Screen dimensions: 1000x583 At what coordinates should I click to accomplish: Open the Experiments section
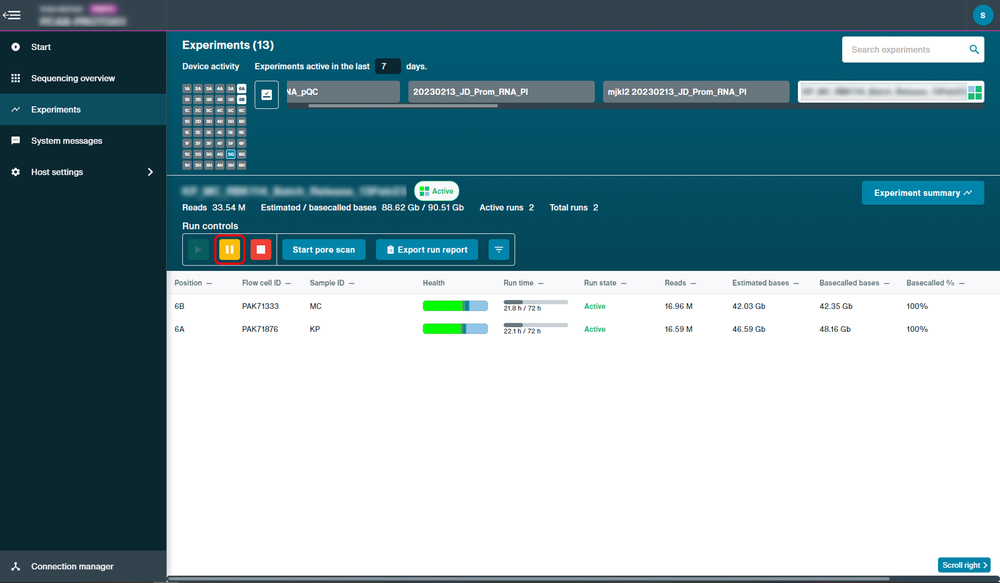83,110
